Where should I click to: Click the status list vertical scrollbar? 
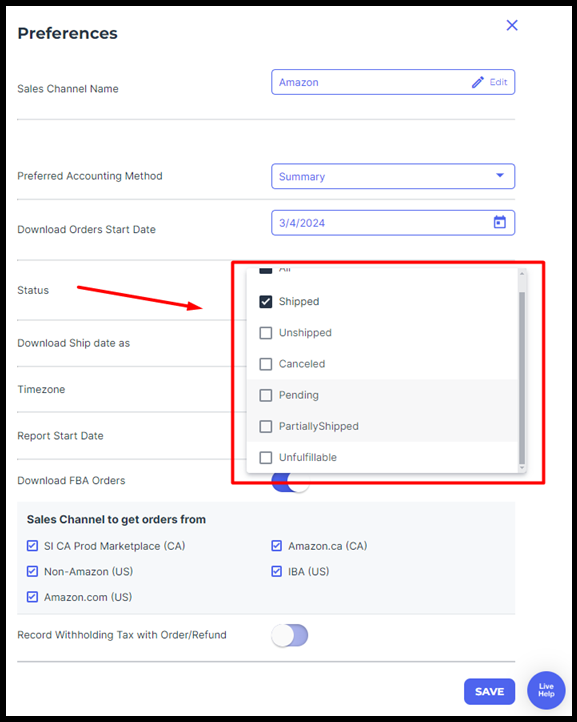coord(522,378)
